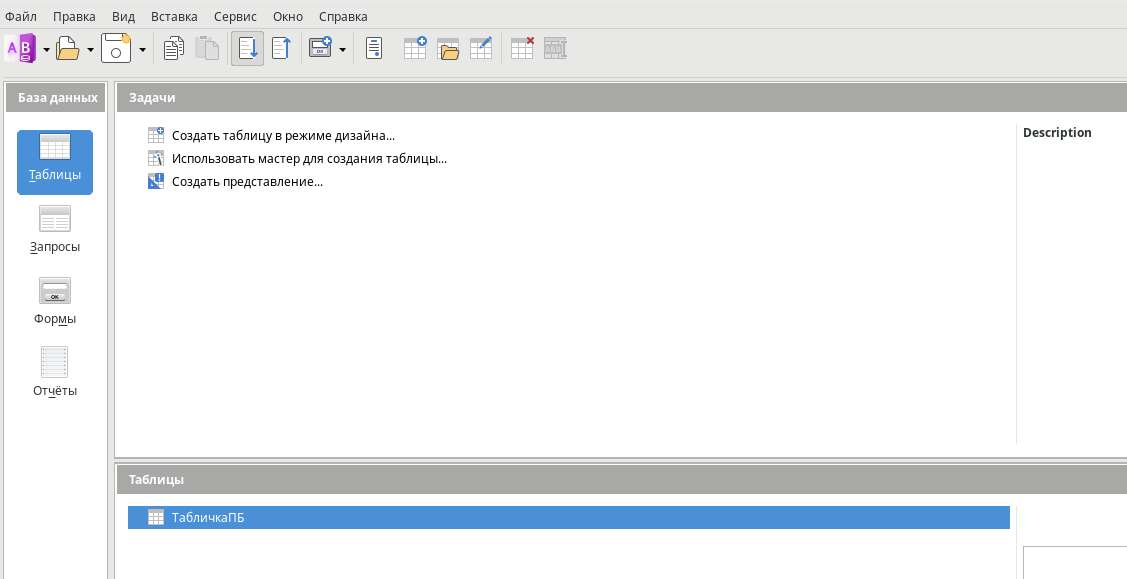Click the New Form toolbar icon
This screenshot has height=579, width=1127.
(320, 49)
